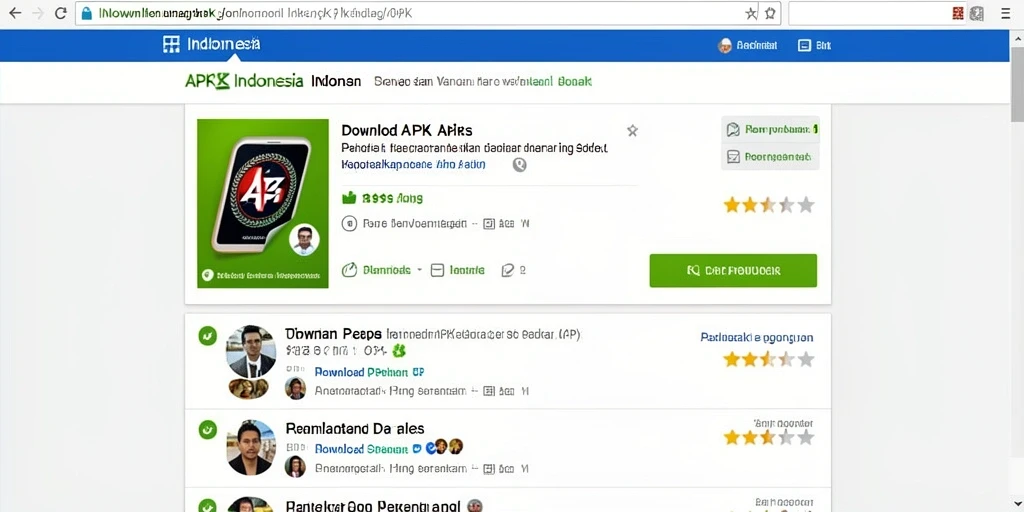Click the Rowolod Soeman blue link
Image resolution: width=1024 pixels, height=512 pixels.
tap(362, 449)
